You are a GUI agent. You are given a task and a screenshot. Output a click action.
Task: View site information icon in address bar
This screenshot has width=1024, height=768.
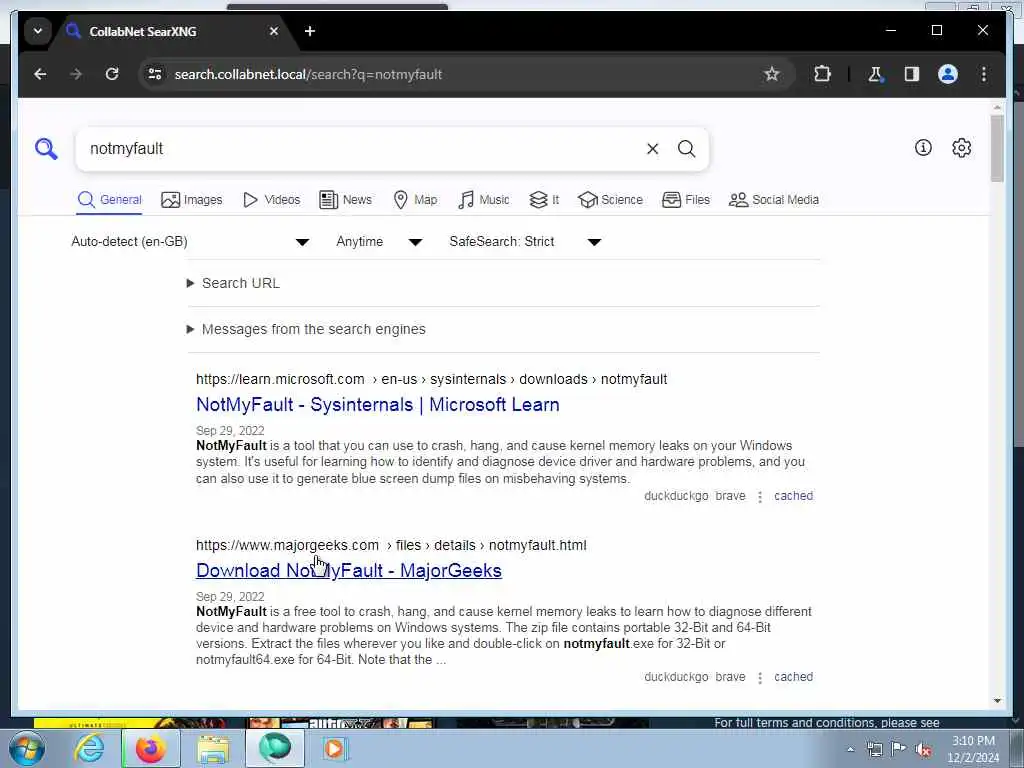(155, 74)
